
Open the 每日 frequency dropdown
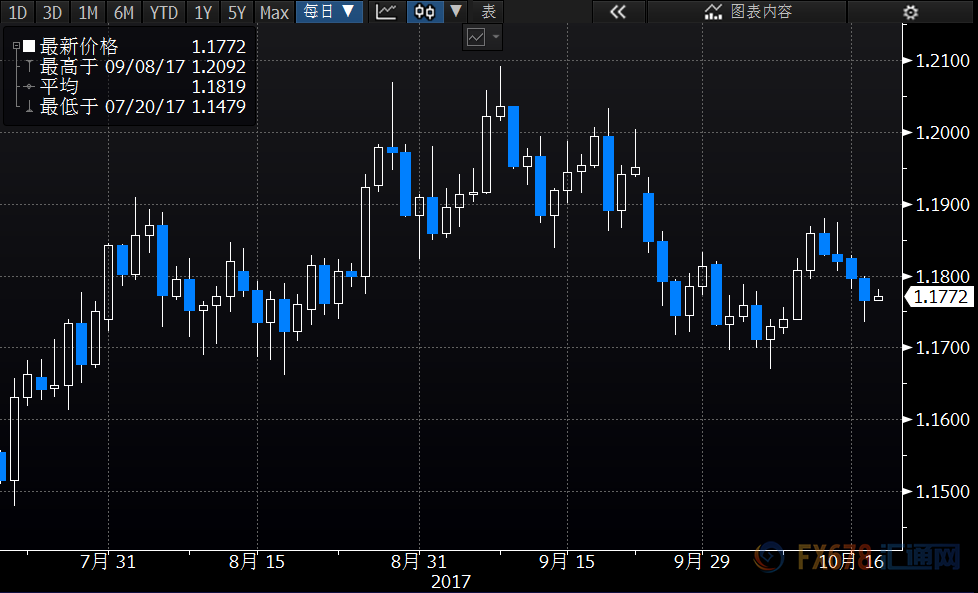click(329, 12)
